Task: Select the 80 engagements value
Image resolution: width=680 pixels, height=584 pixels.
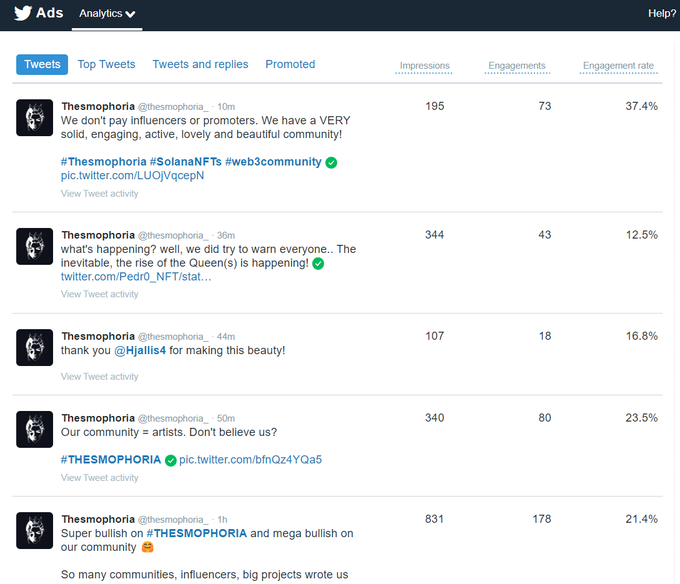Action: pos(545,418)
